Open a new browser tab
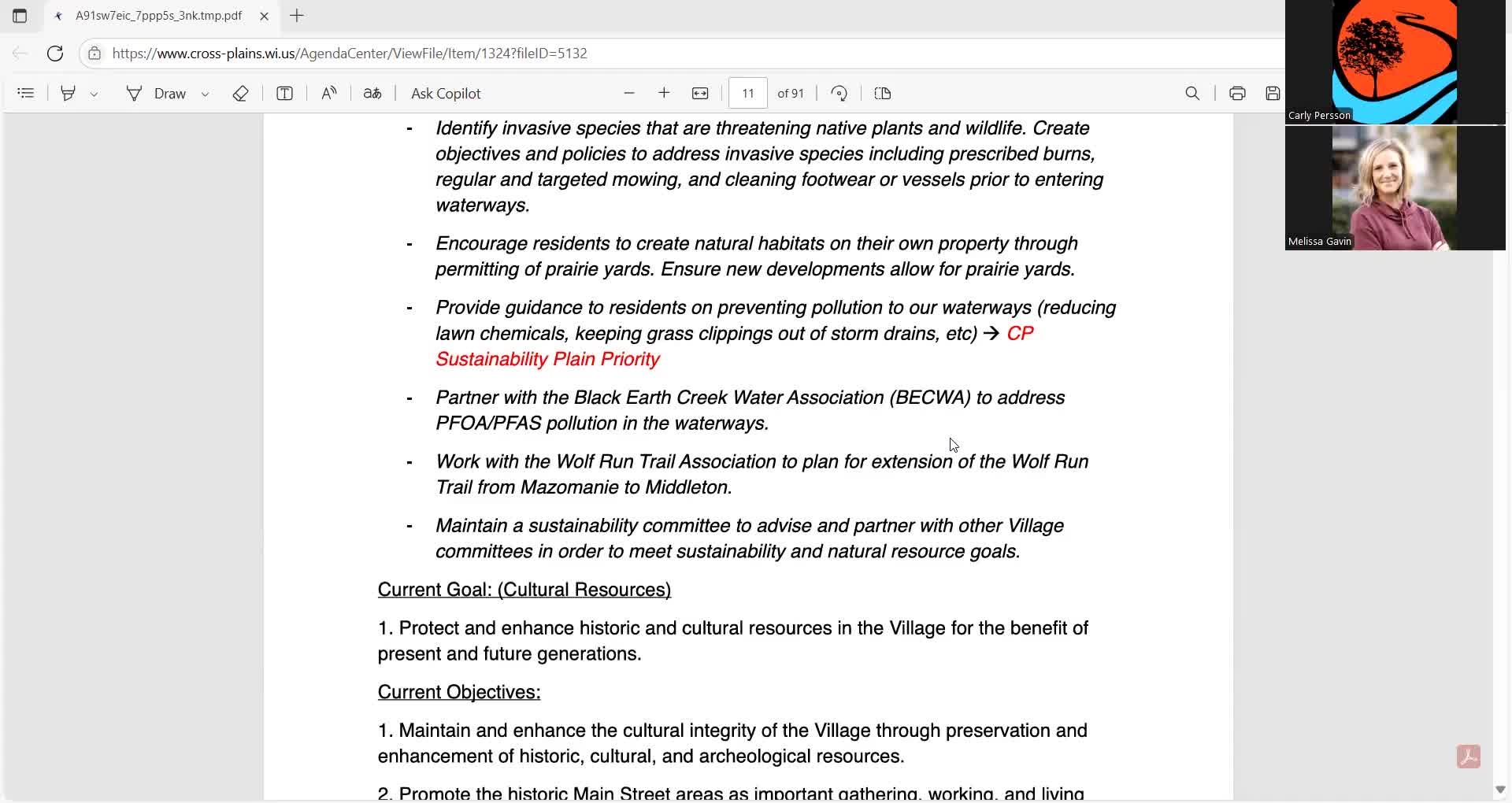Image resolution: width=1512 pixels, height=803 pixels. point(297,16)
